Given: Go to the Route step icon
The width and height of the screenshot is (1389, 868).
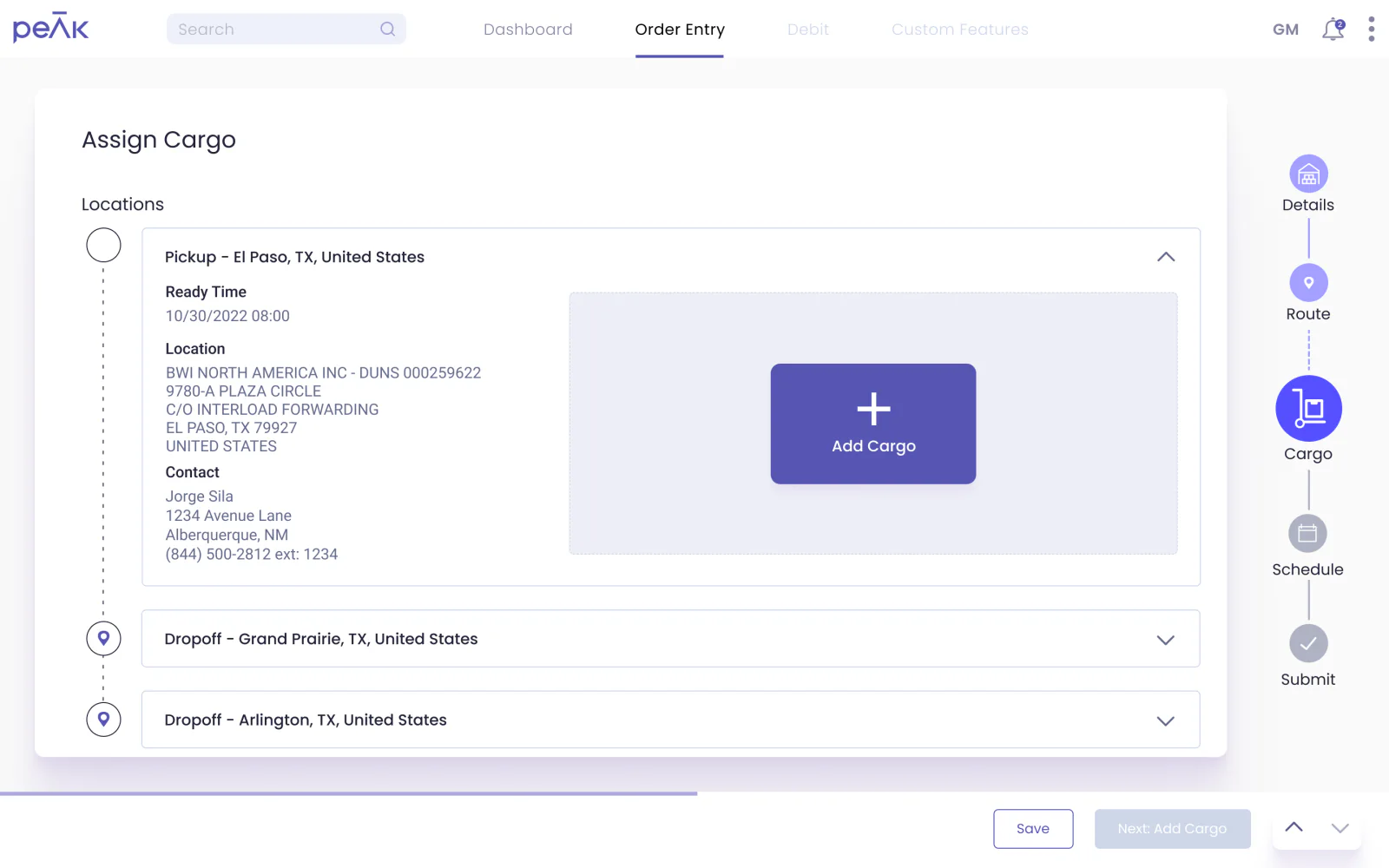Looking at the screenshot, I should [1308, 283].
